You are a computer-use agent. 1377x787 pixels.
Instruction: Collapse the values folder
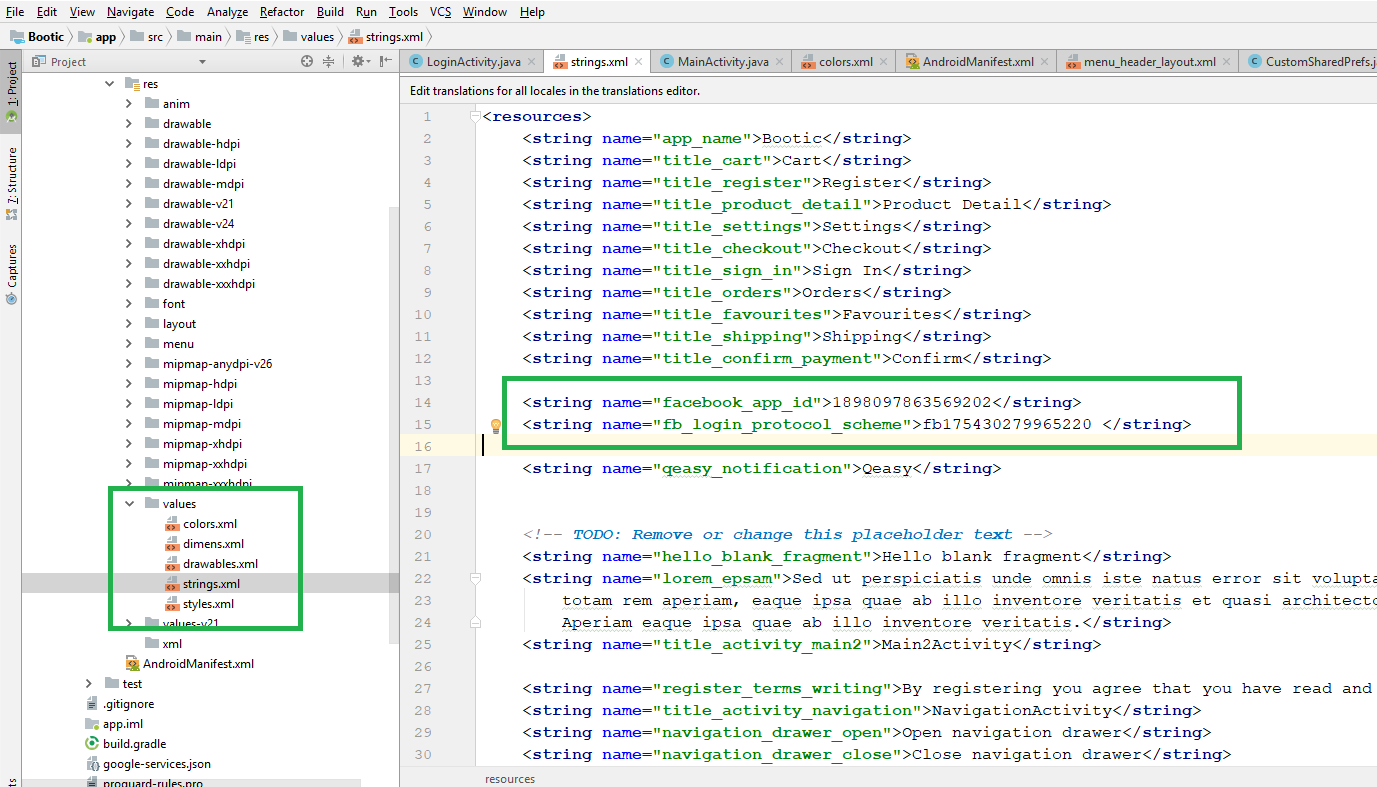[x=129, y=504]
